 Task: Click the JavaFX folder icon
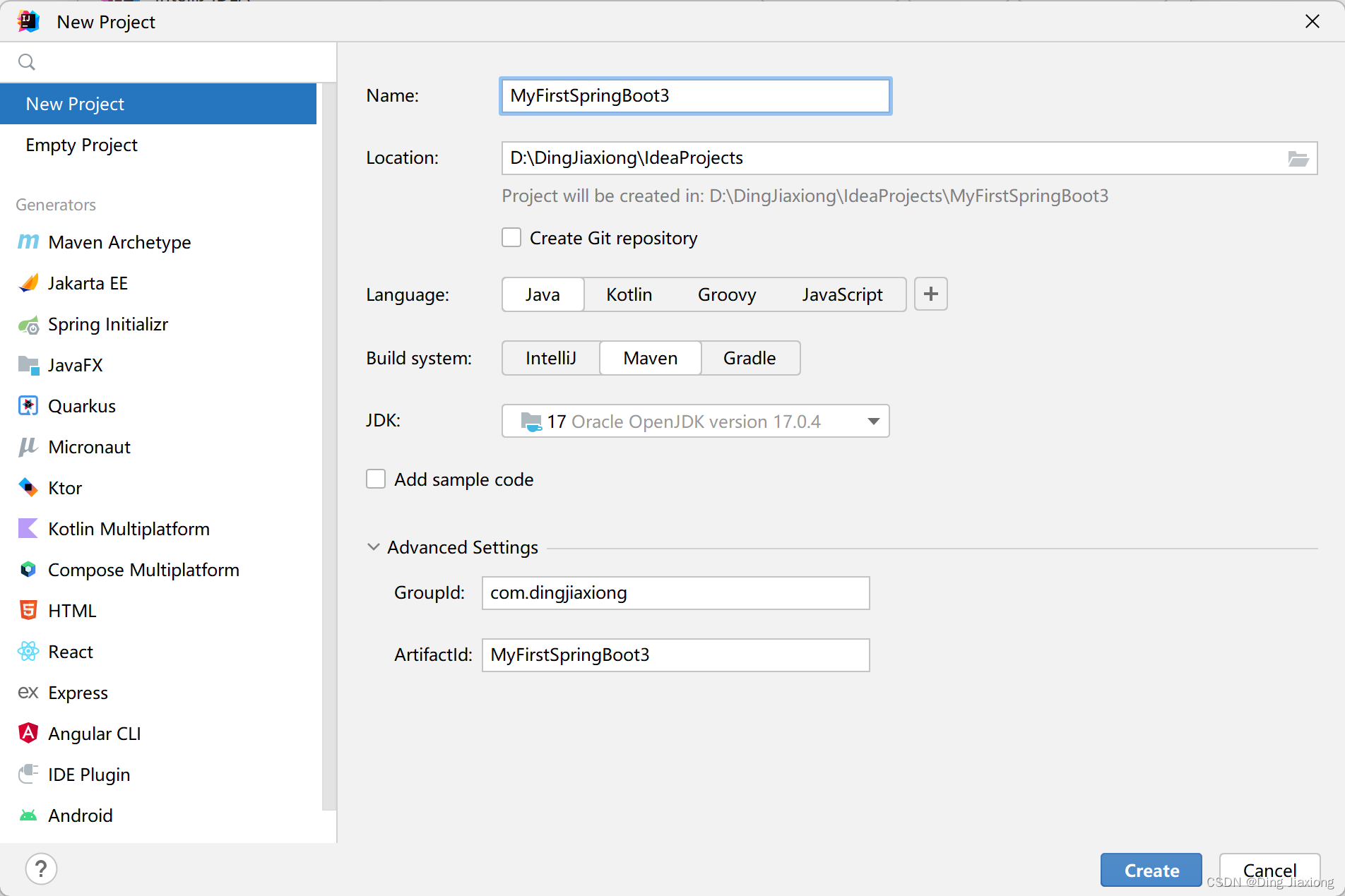tap(28, 365)
